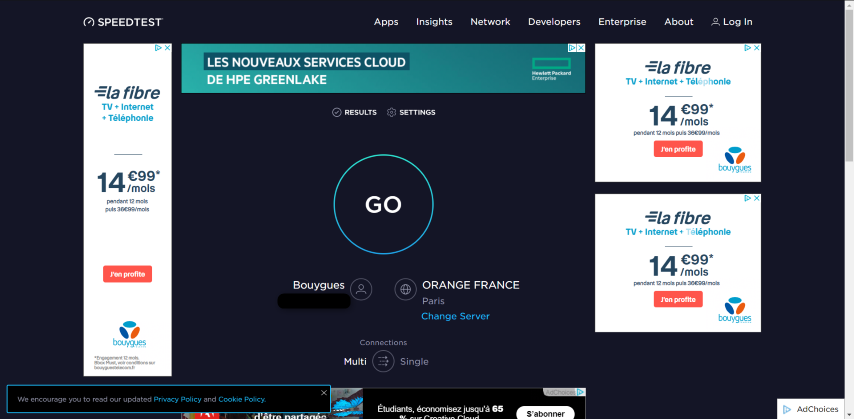This screenshot has width=854, height=419.
Task: Click Change Server link
Action: (x=455, y=316)
